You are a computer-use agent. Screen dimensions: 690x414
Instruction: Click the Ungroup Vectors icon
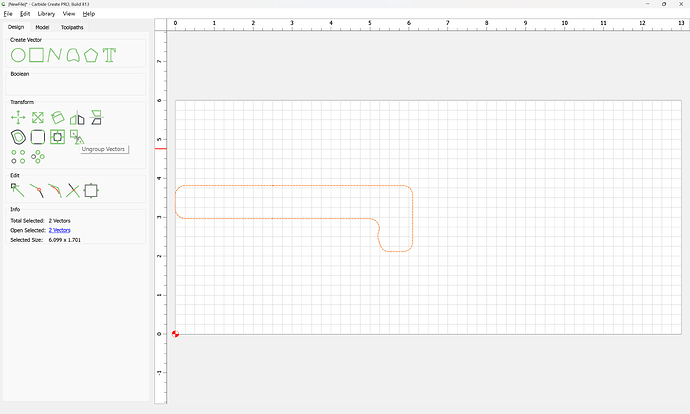coord(77,137)
